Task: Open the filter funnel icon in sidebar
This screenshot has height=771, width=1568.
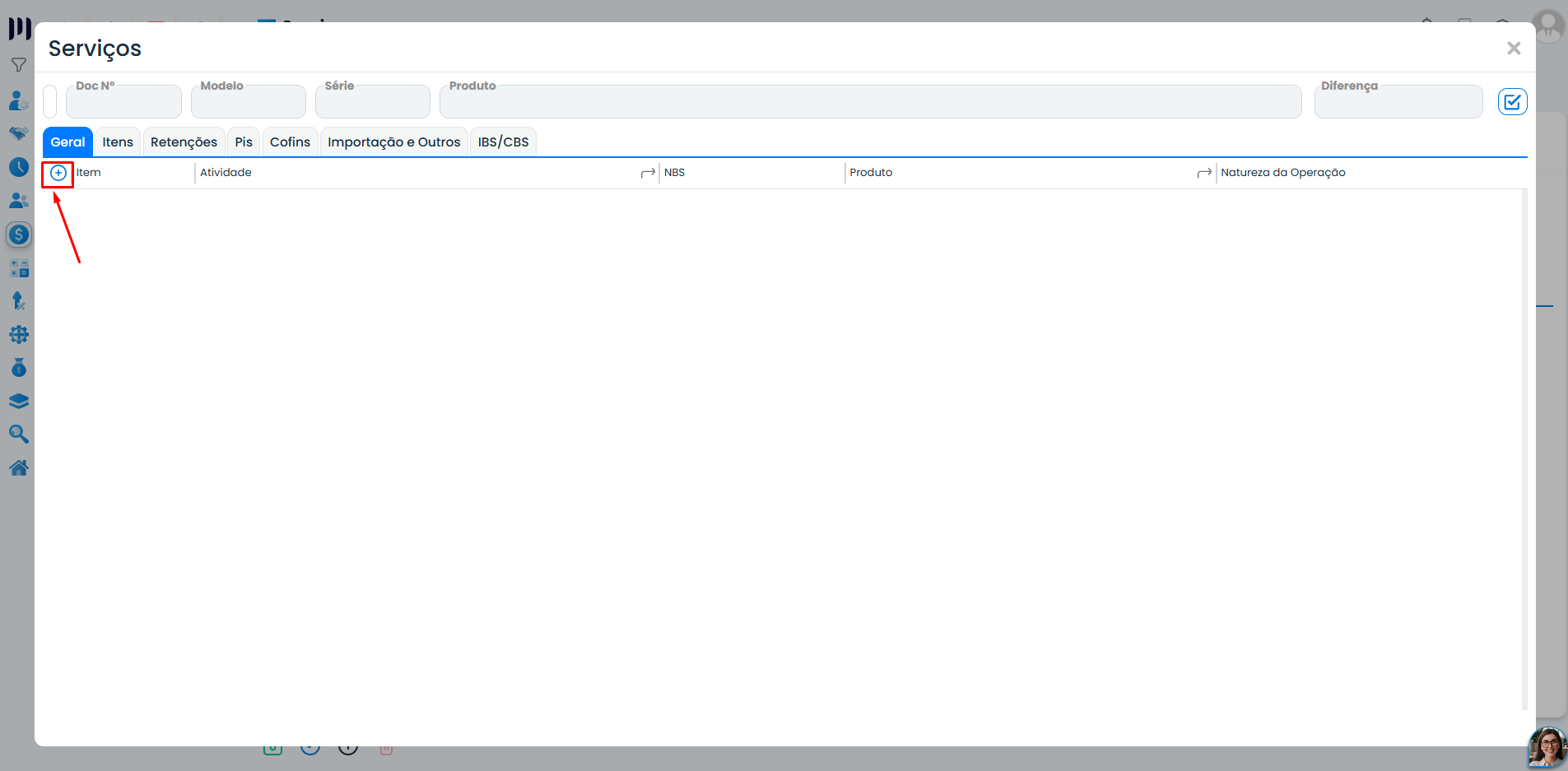Action: (x=18, y=65)
